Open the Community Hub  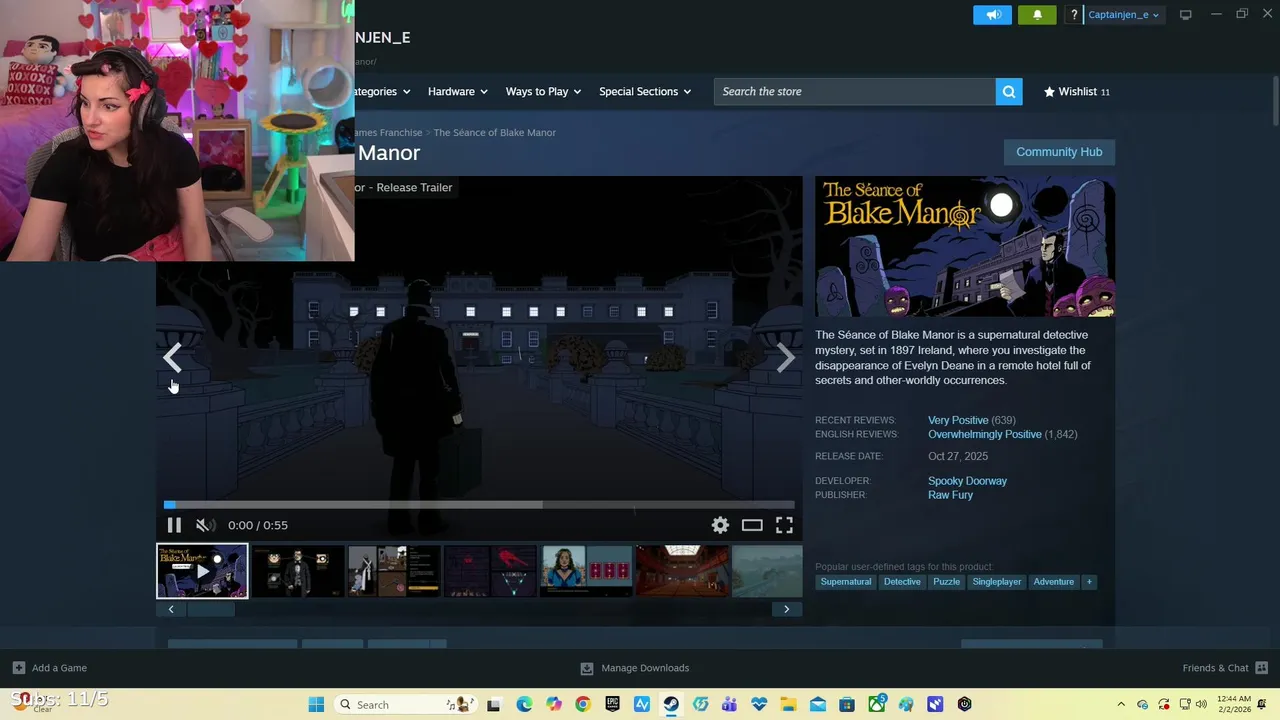click(1059, 152)
